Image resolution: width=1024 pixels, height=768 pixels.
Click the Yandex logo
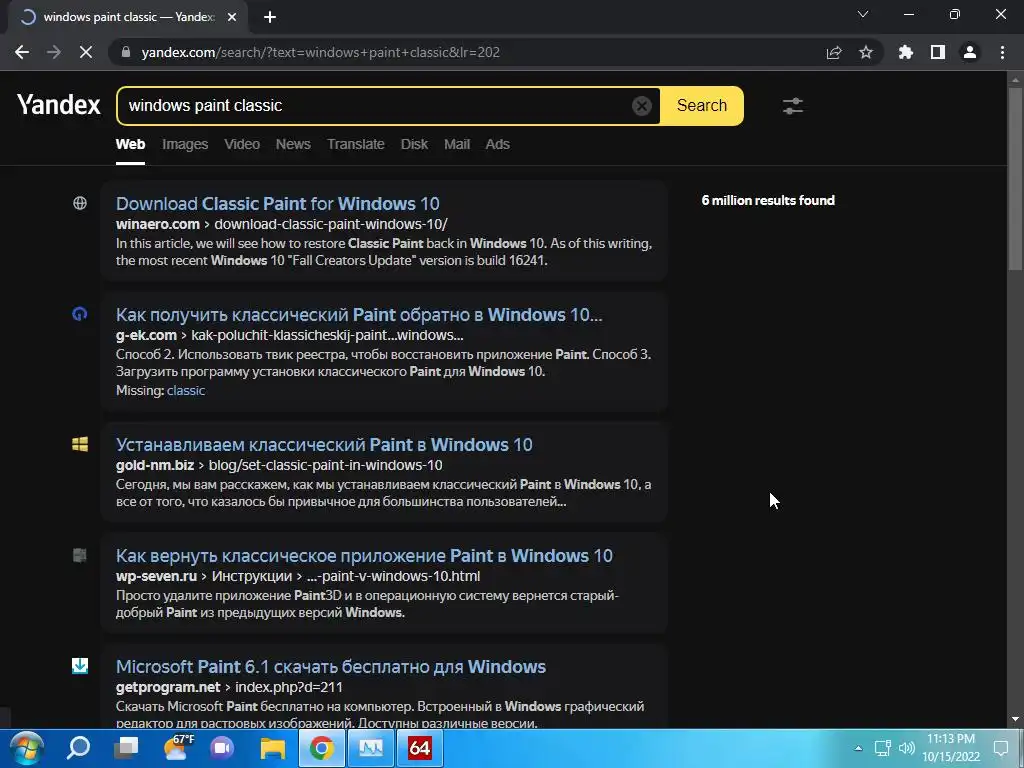click(x=59, y=104)
